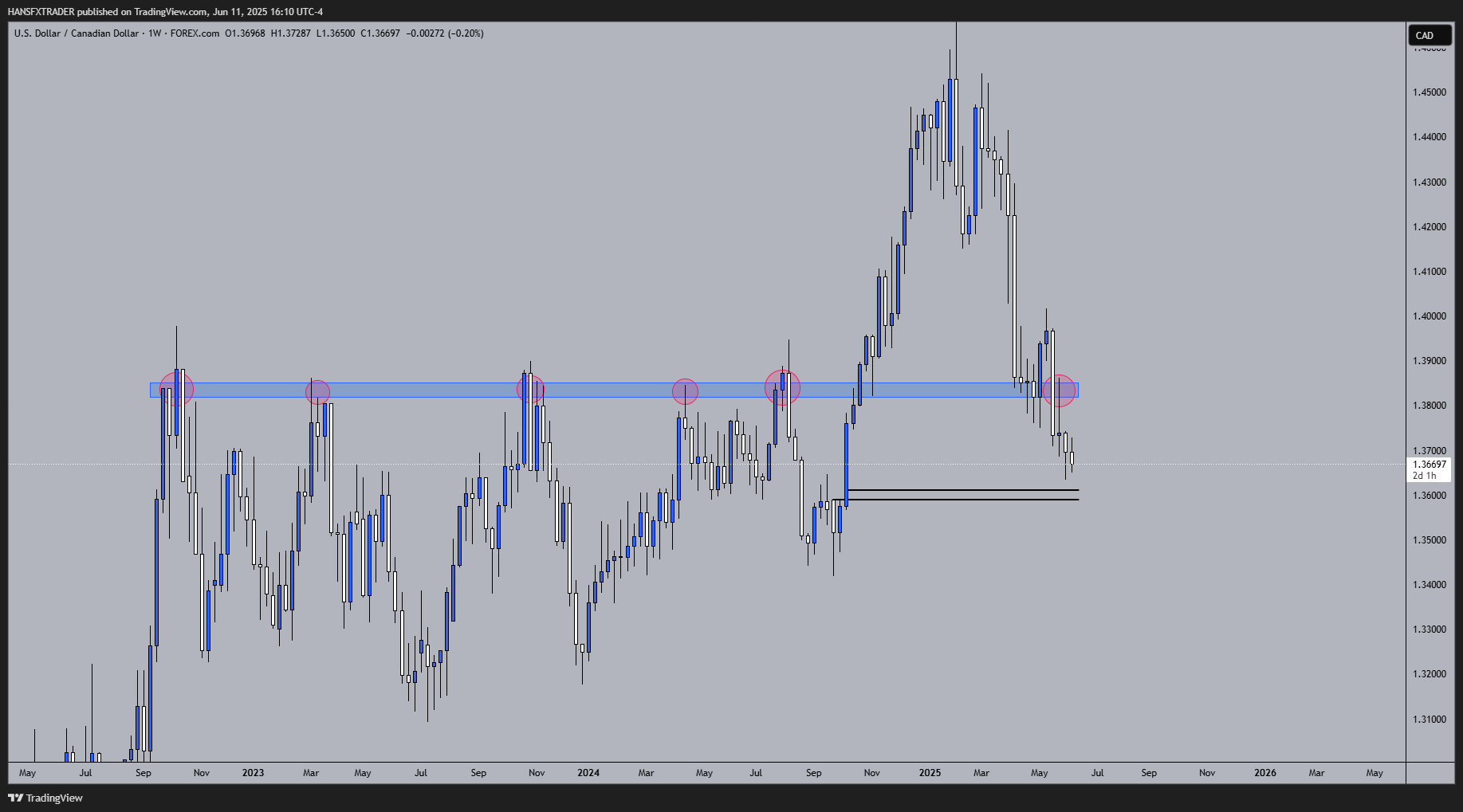Click the 1.35000 price axis label
Screen dimensions: 1463x812
1430,540
